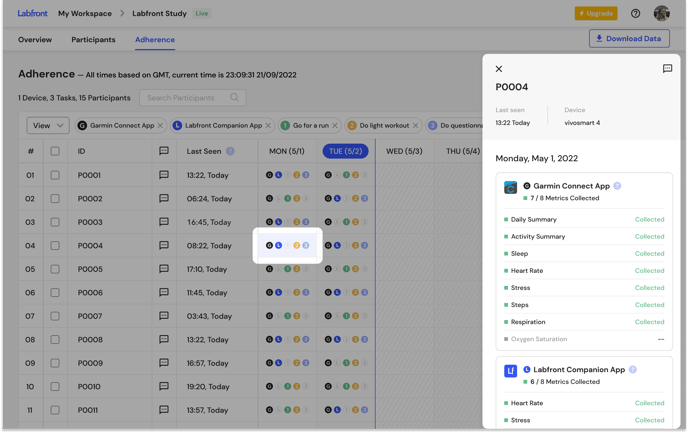Open the comment icon for P0006
This screenshot has height=433, width=688.
tap(164, 292)
